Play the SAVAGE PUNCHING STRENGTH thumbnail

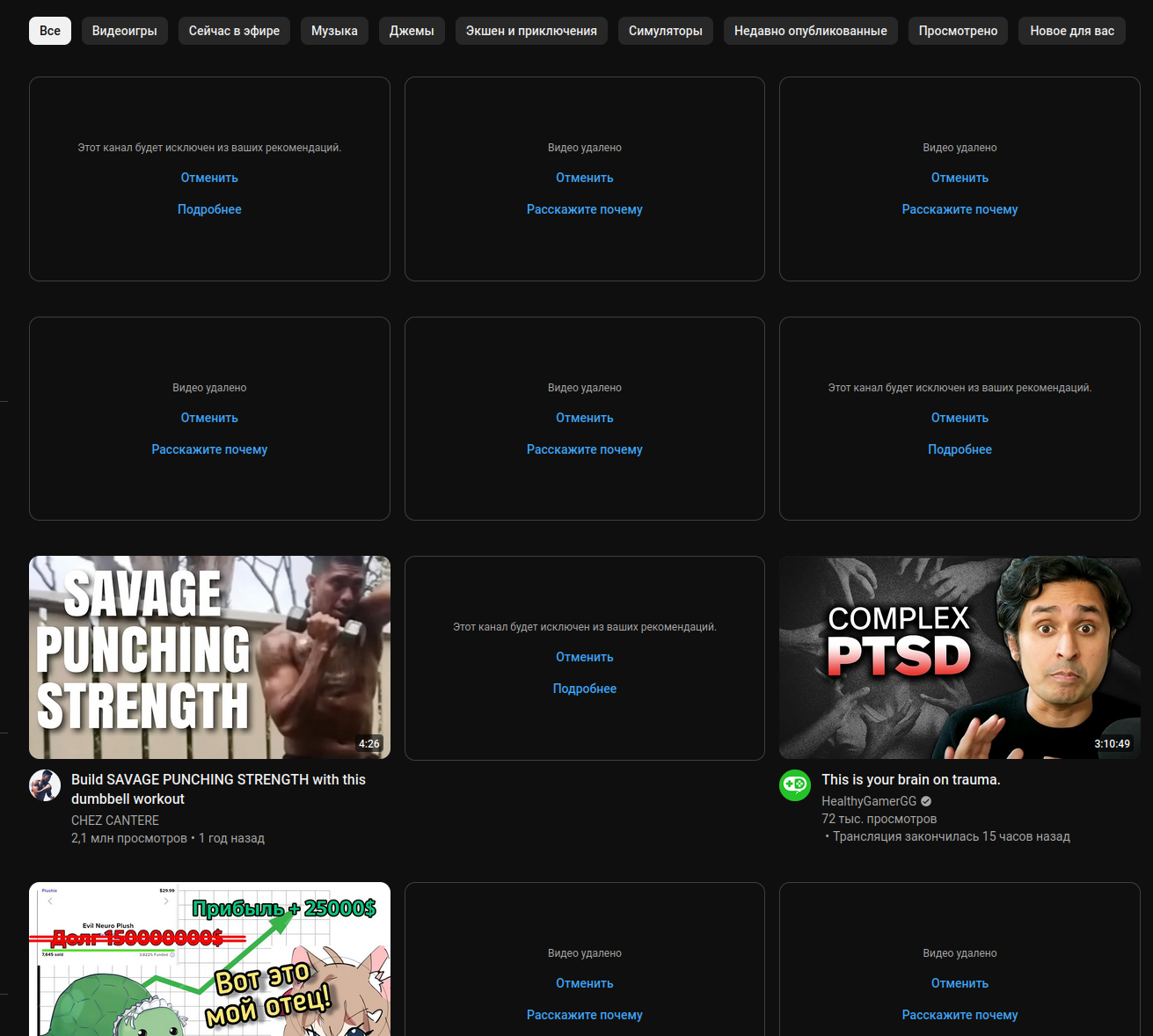pos(209,657)
